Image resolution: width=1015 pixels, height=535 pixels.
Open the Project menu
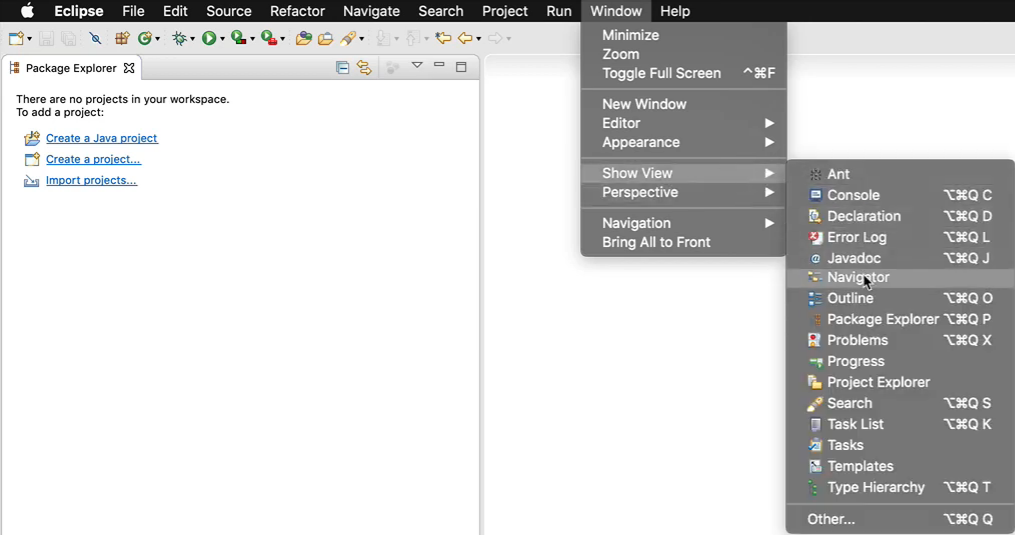pyautogui.click(x=505, y=11)
